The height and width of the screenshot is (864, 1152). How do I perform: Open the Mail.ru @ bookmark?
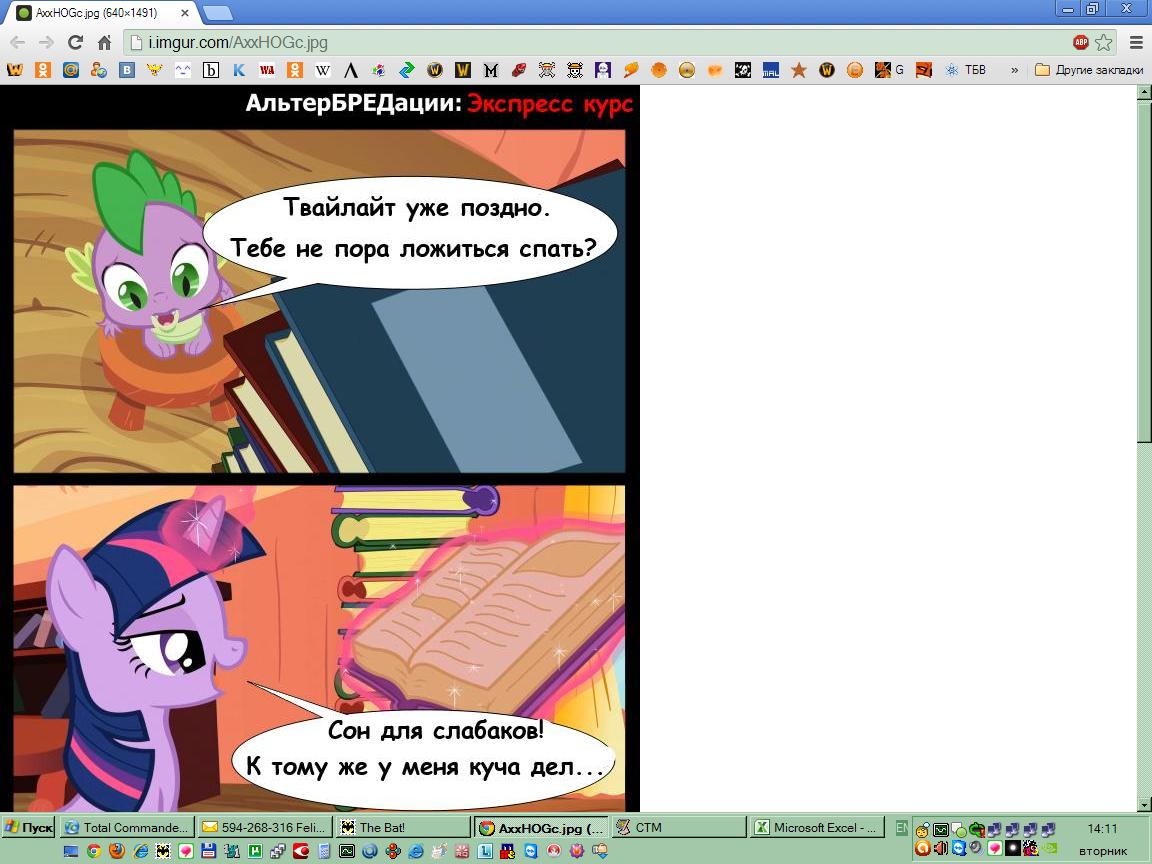tap(71, 70)
